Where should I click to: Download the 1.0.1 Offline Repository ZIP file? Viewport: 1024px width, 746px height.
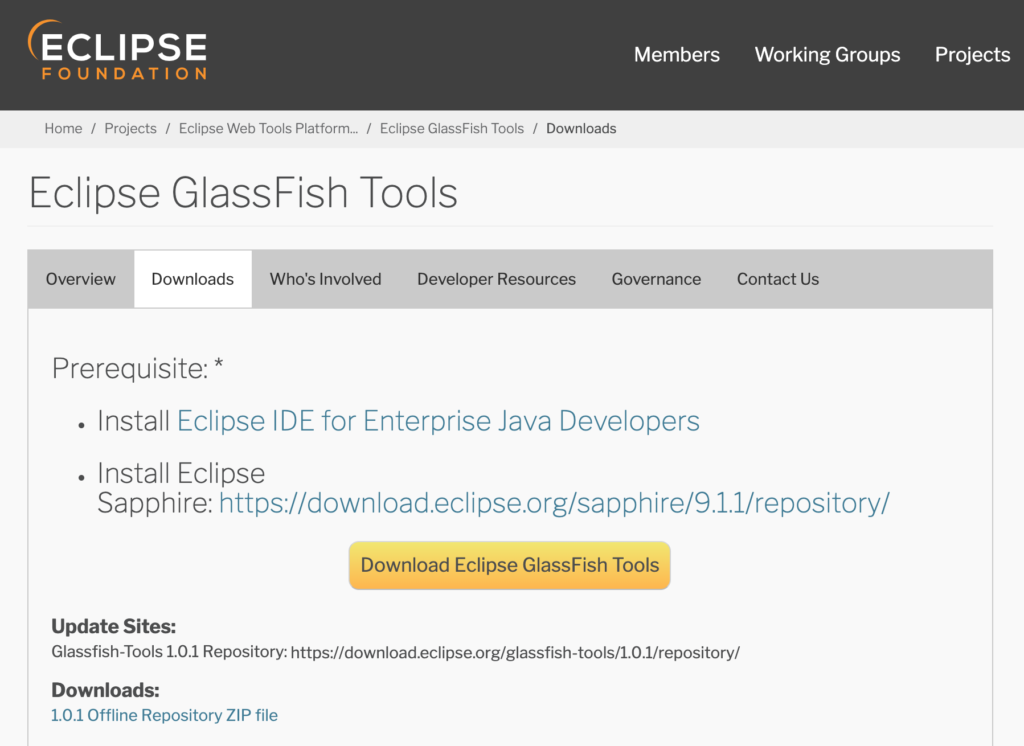[x=164, y=715]
